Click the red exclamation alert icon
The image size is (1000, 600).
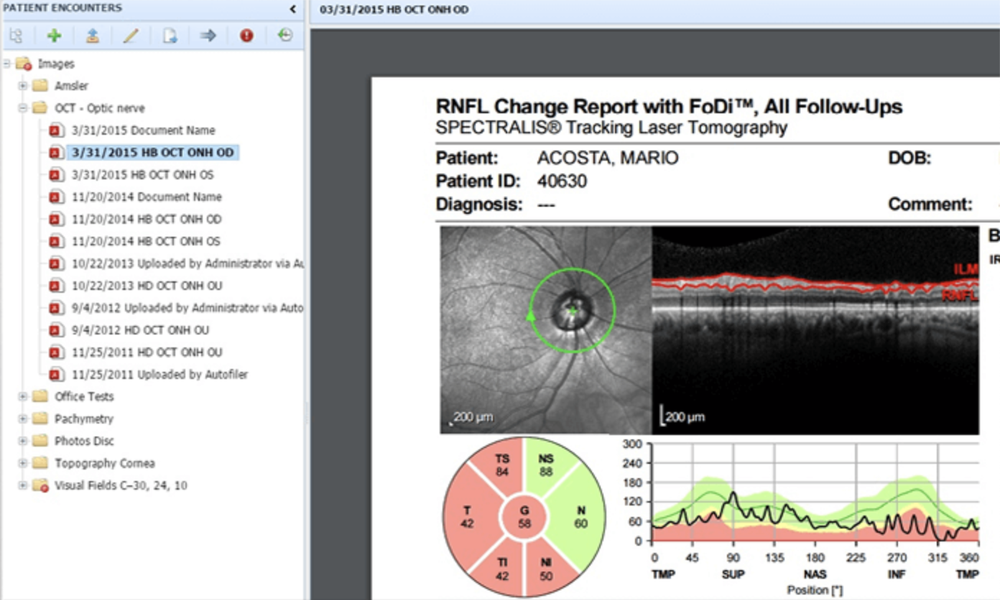(x=246, y=36)
